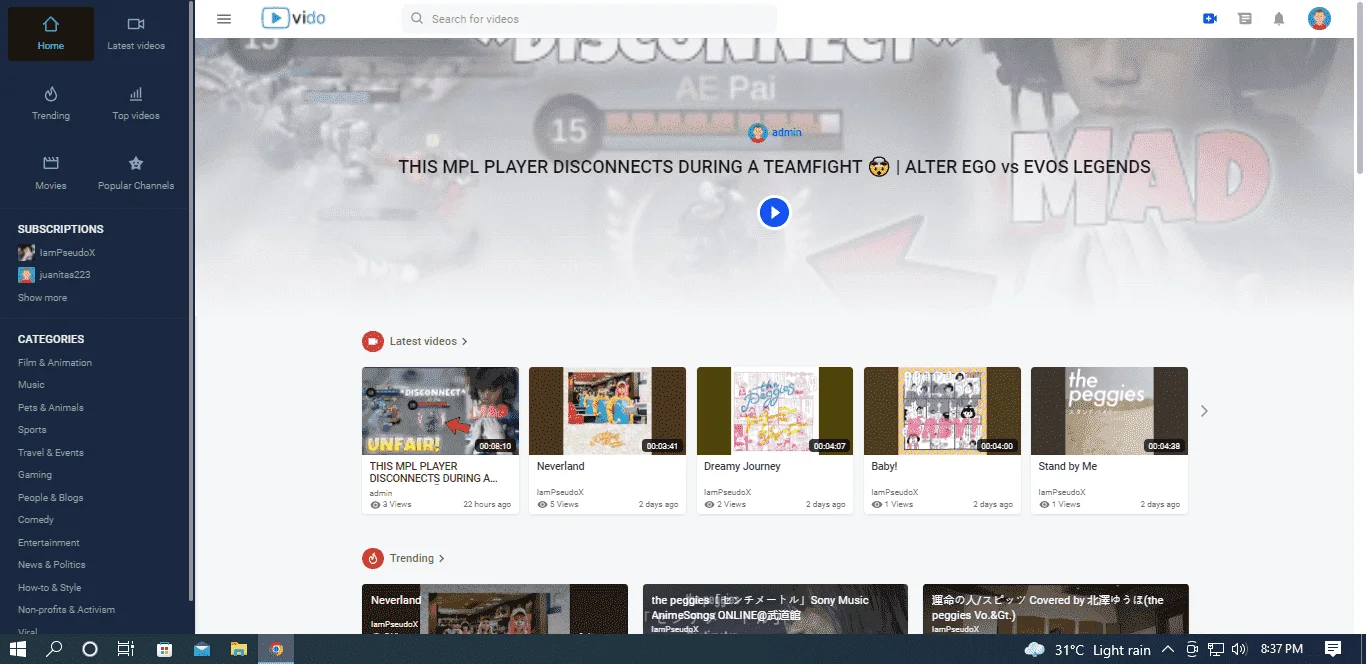Viewport: 1366px width, 664px height.
Task: Click the red Latest videos camera icon
Action: pyautogui.click(x=372, y=341)
